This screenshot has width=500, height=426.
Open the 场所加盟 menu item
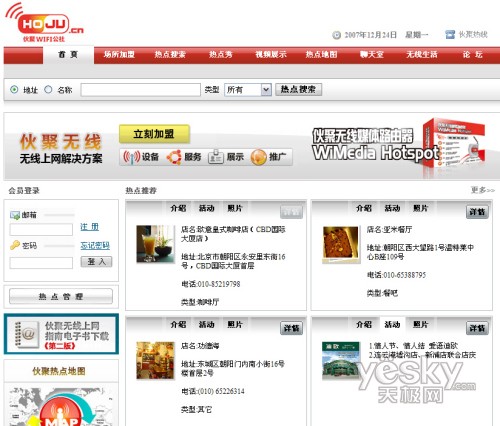click(x=119, y=54)
